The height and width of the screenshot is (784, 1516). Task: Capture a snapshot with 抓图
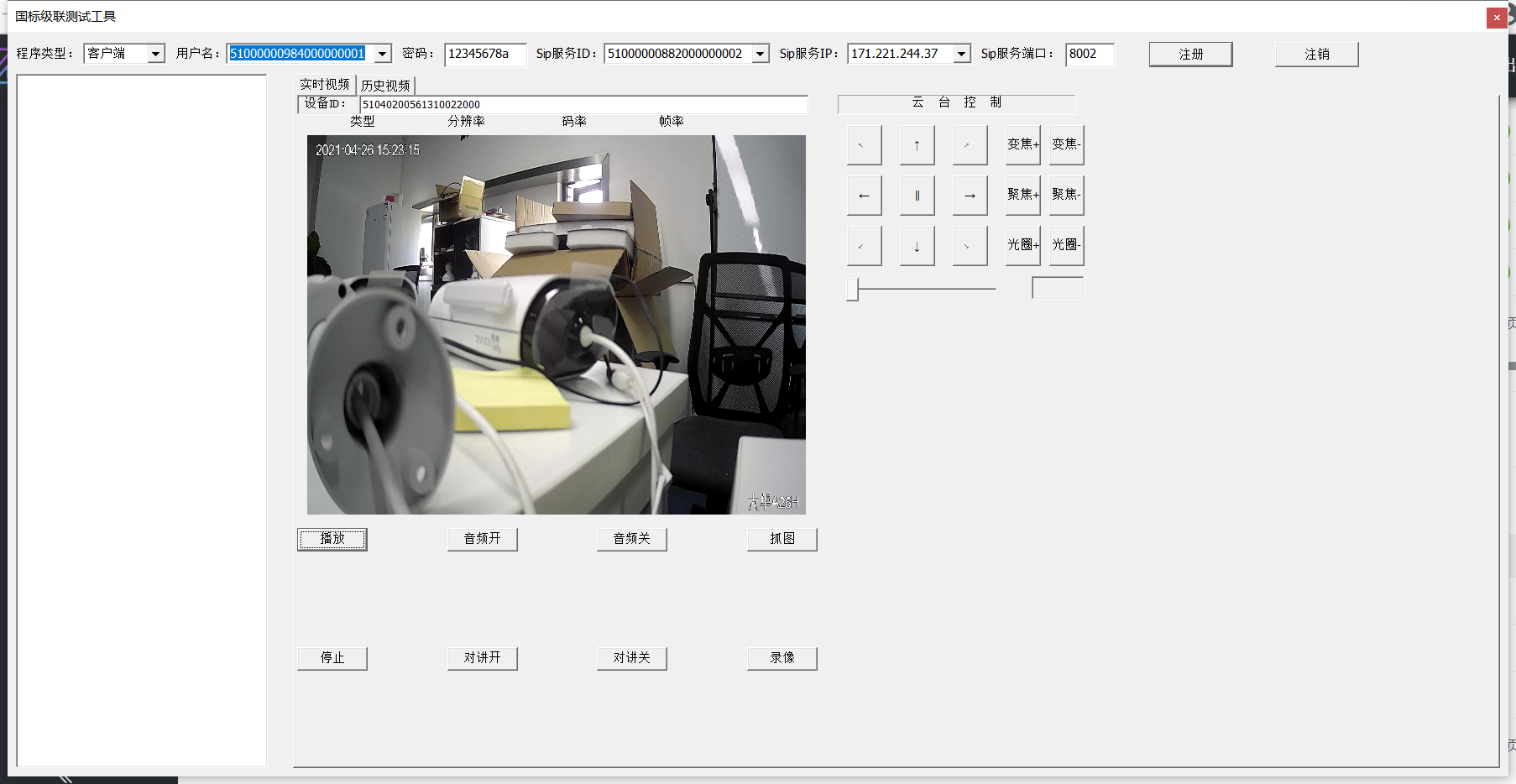[x=782, y=539]
